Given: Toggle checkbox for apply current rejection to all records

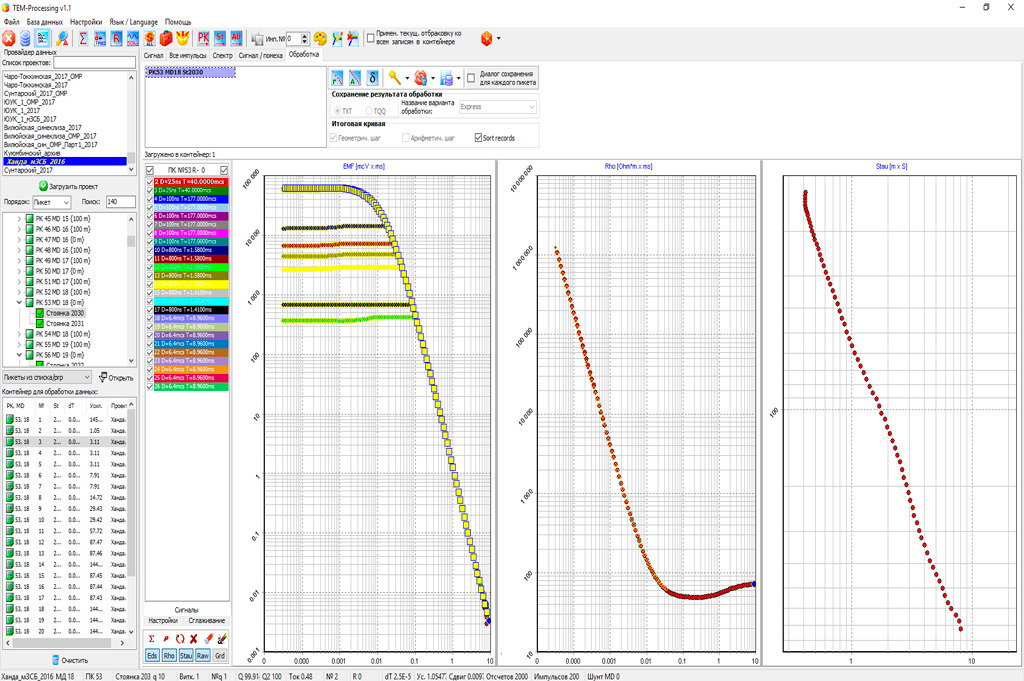Looking at the screenshot, I should pyautogui.click(x=371, y=38).
